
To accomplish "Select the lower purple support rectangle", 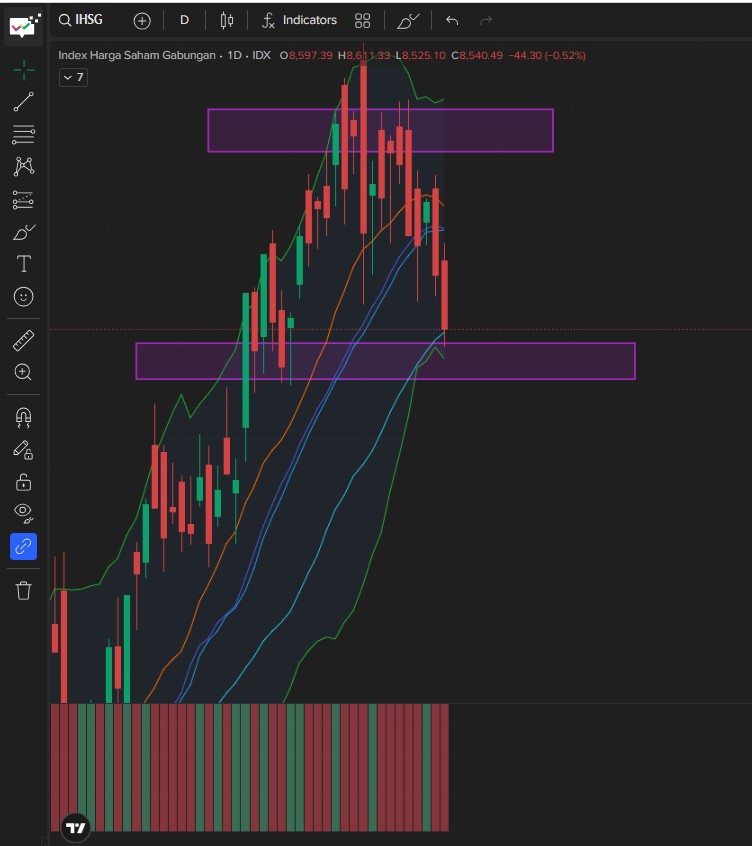I will pyautogui.click(x=385, y=361).
